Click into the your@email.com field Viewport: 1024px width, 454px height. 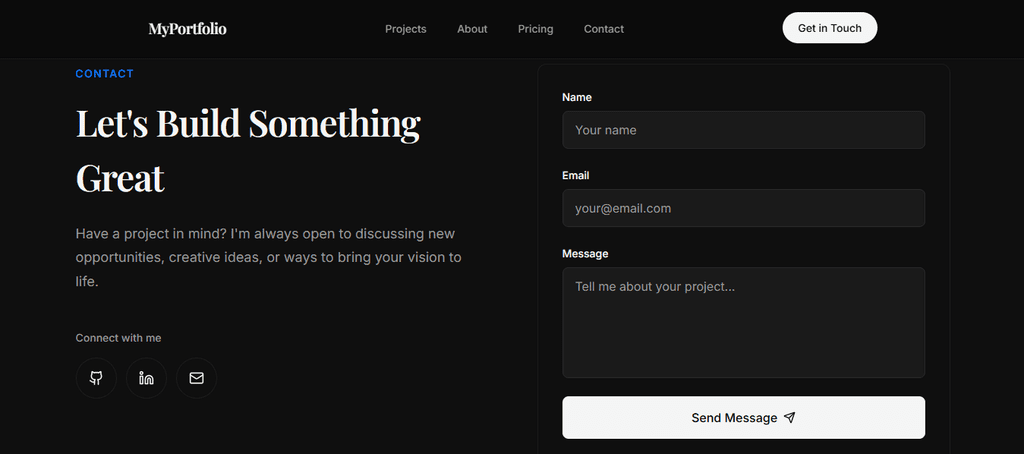coord(743,208)
